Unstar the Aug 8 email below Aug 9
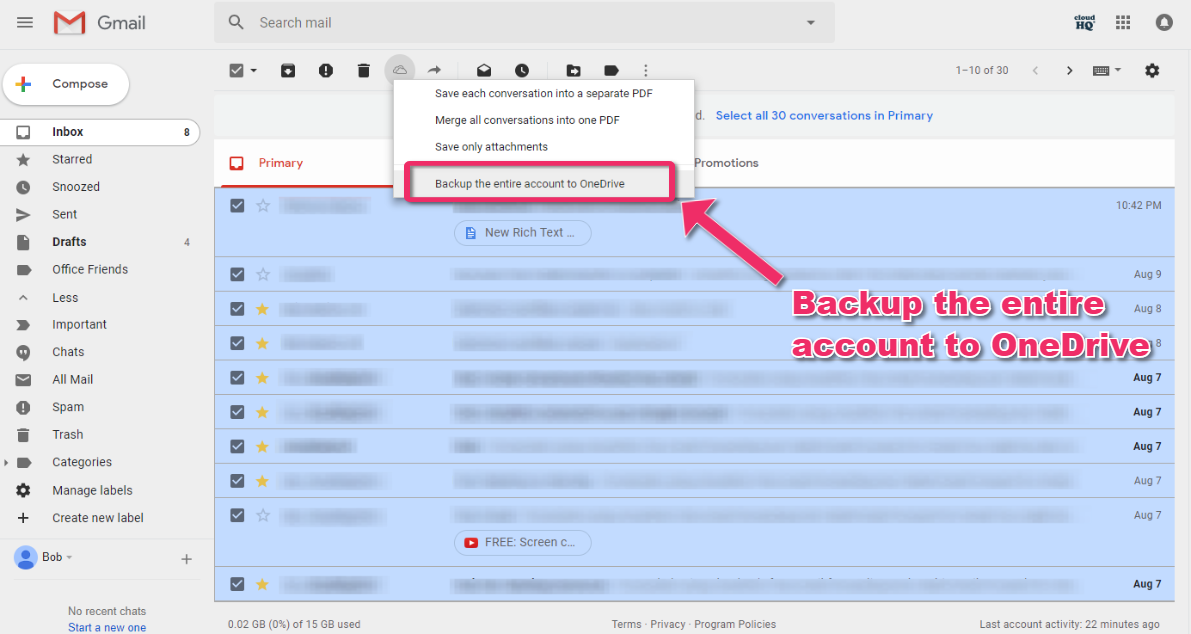 pyautogui.click(x=263, y=309)
